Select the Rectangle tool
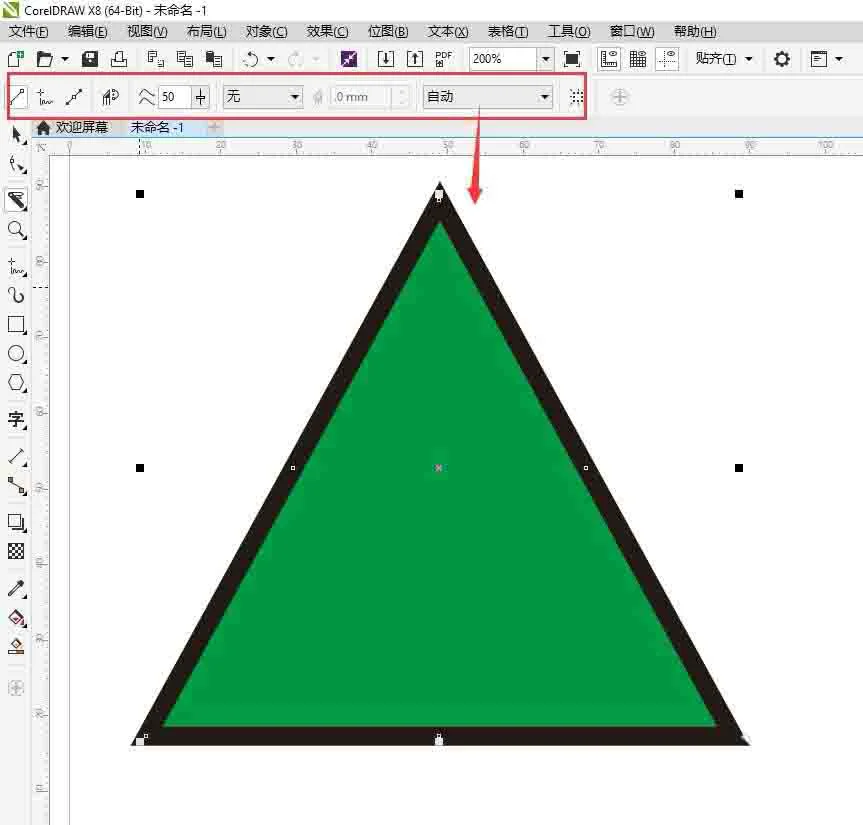 pos(17,325)
